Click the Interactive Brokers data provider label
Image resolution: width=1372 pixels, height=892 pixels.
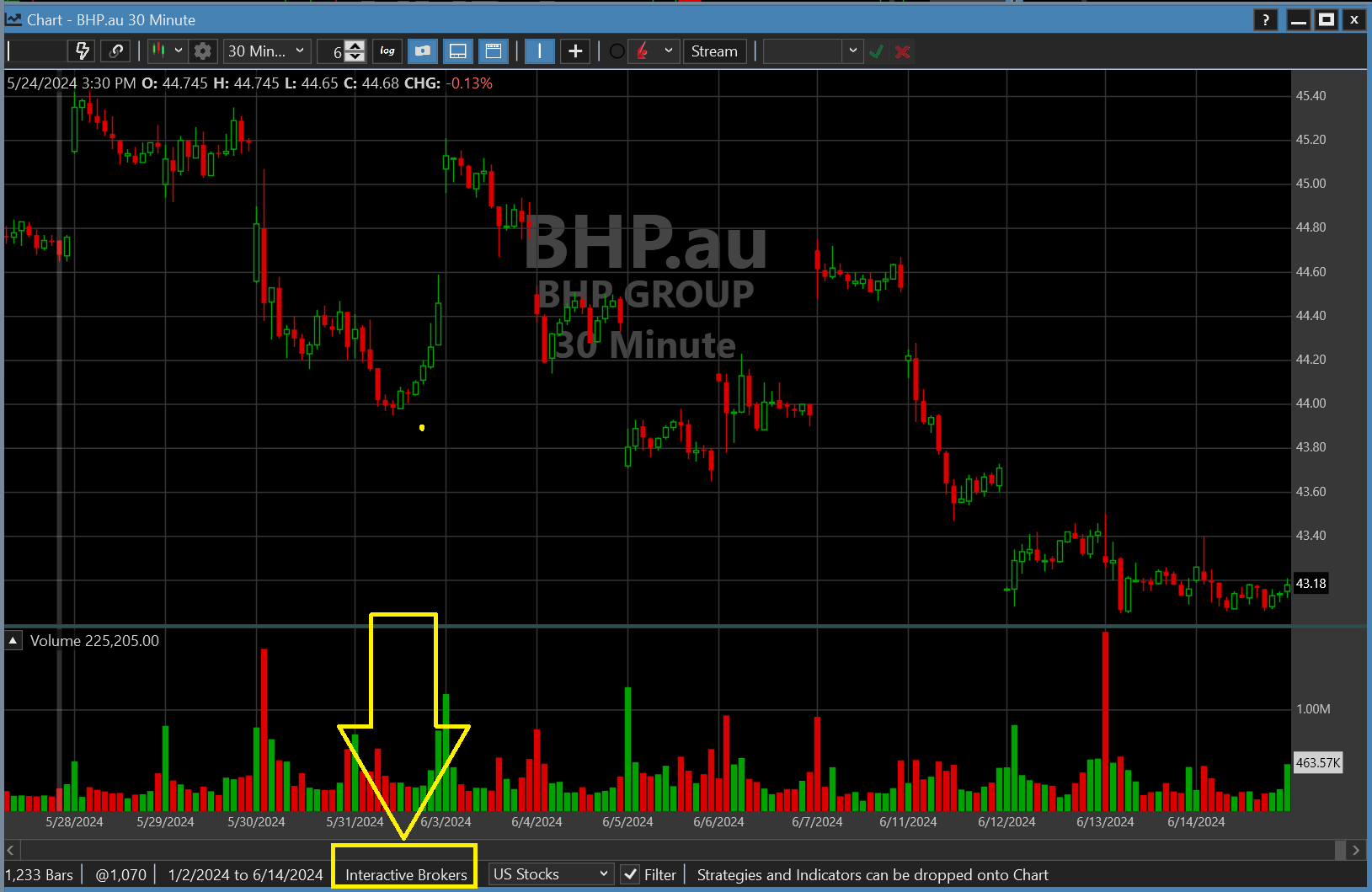405,874
